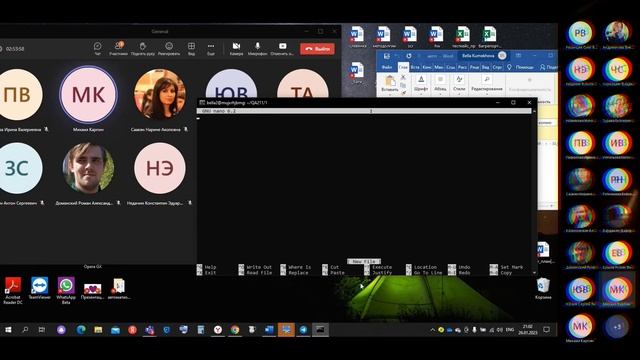This screenshot has height=360, width=640.
Task: Toggle the camera in Teams meeting
Action: (x=236, y=48)
